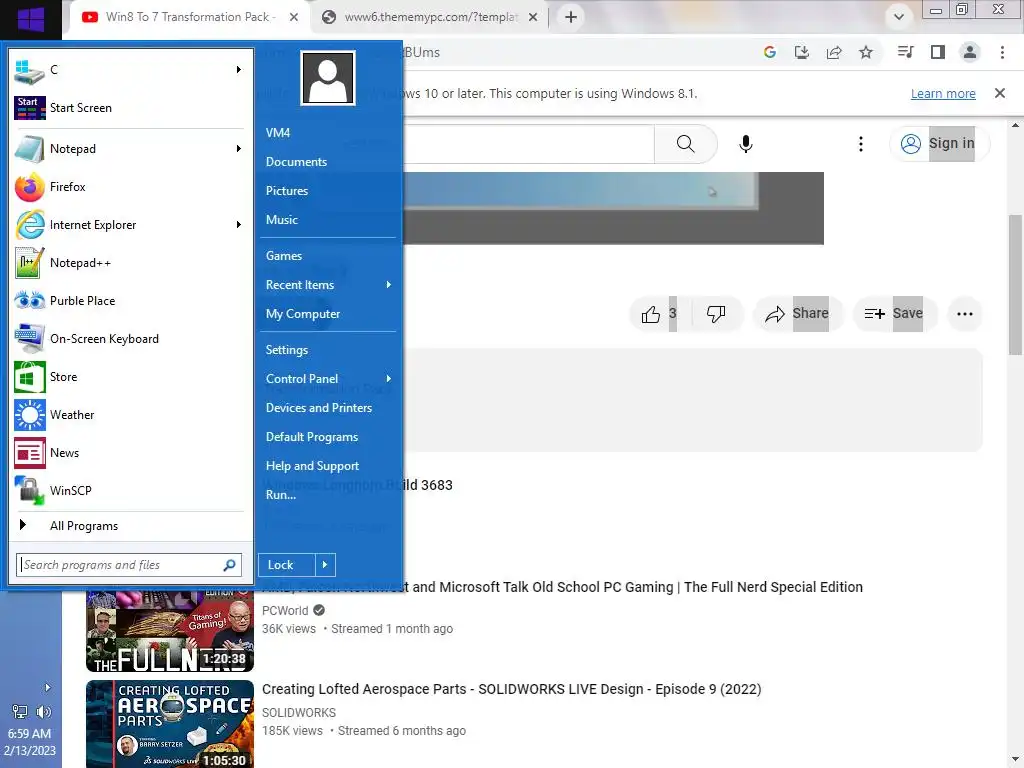1024x768 pixels.
Task: Click YouTube Sign in button
Action: tap(939, 144)
